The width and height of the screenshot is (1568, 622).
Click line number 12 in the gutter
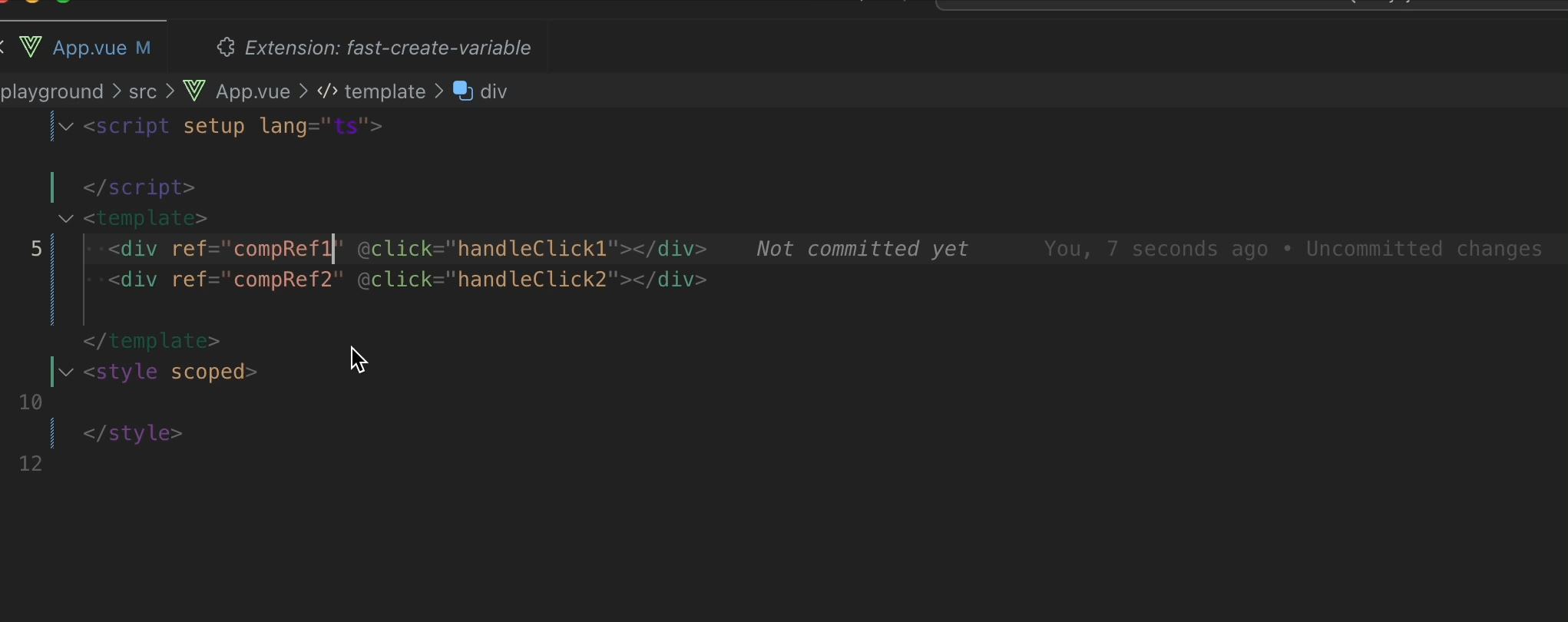pyautogui.click(x=31, y=464)
